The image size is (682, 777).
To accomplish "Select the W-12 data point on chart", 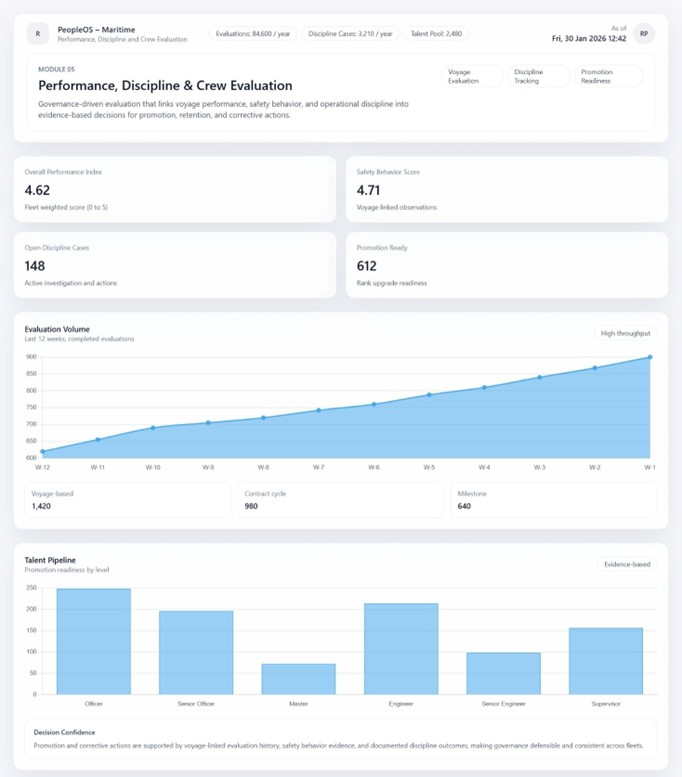I will 42,452.
